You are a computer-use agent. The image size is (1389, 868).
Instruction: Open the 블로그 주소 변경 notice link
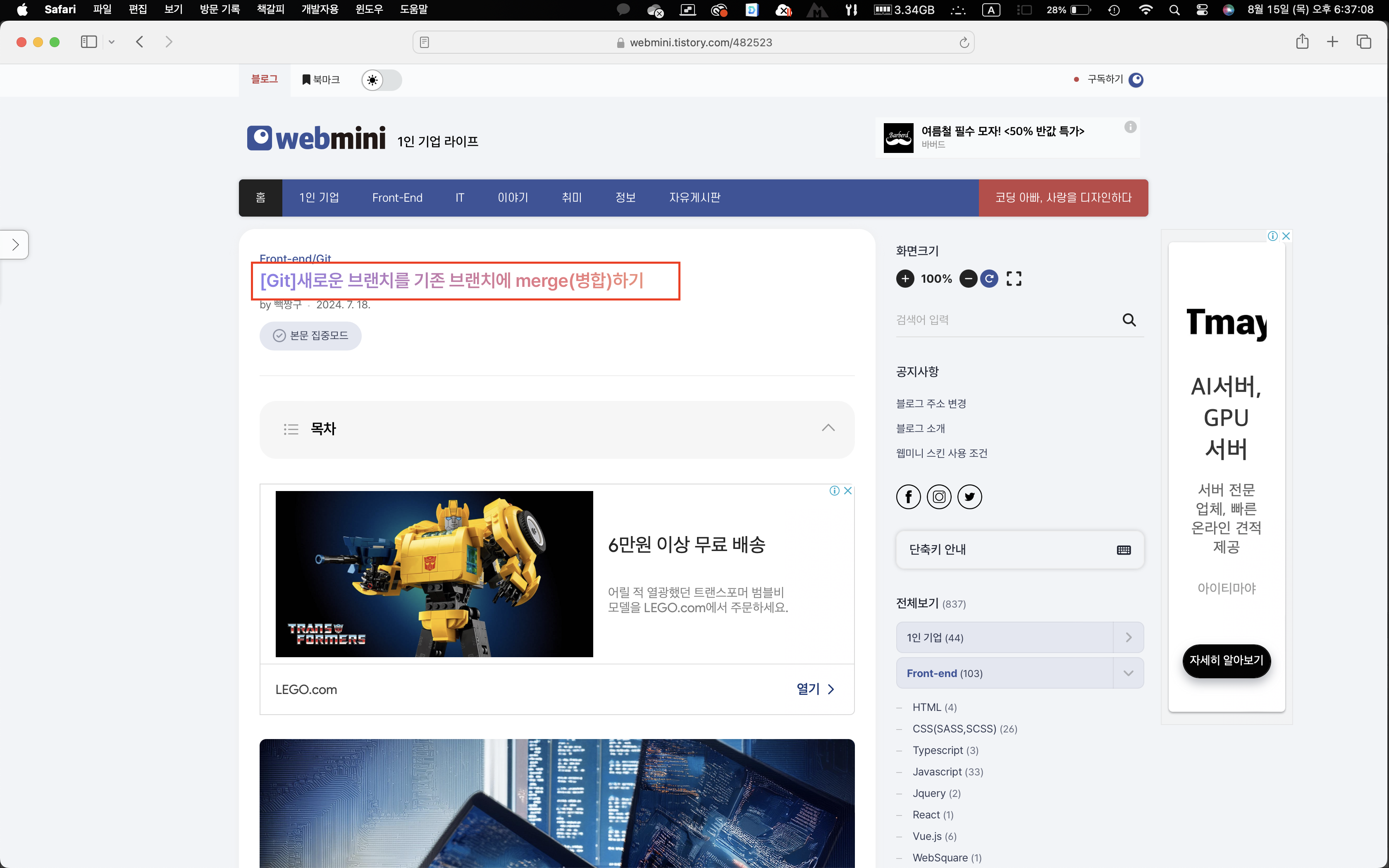[x=931, y=403]
